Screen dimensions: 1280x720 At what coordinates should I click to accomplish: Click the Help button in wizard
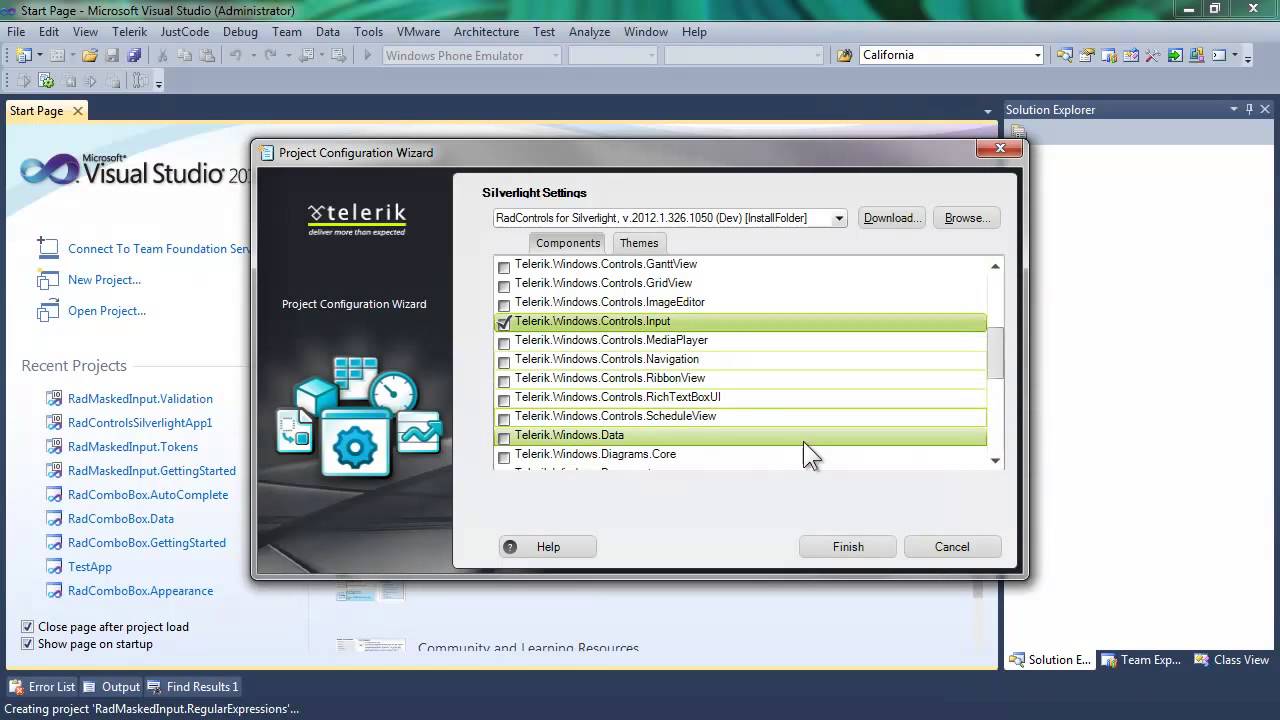548,547
